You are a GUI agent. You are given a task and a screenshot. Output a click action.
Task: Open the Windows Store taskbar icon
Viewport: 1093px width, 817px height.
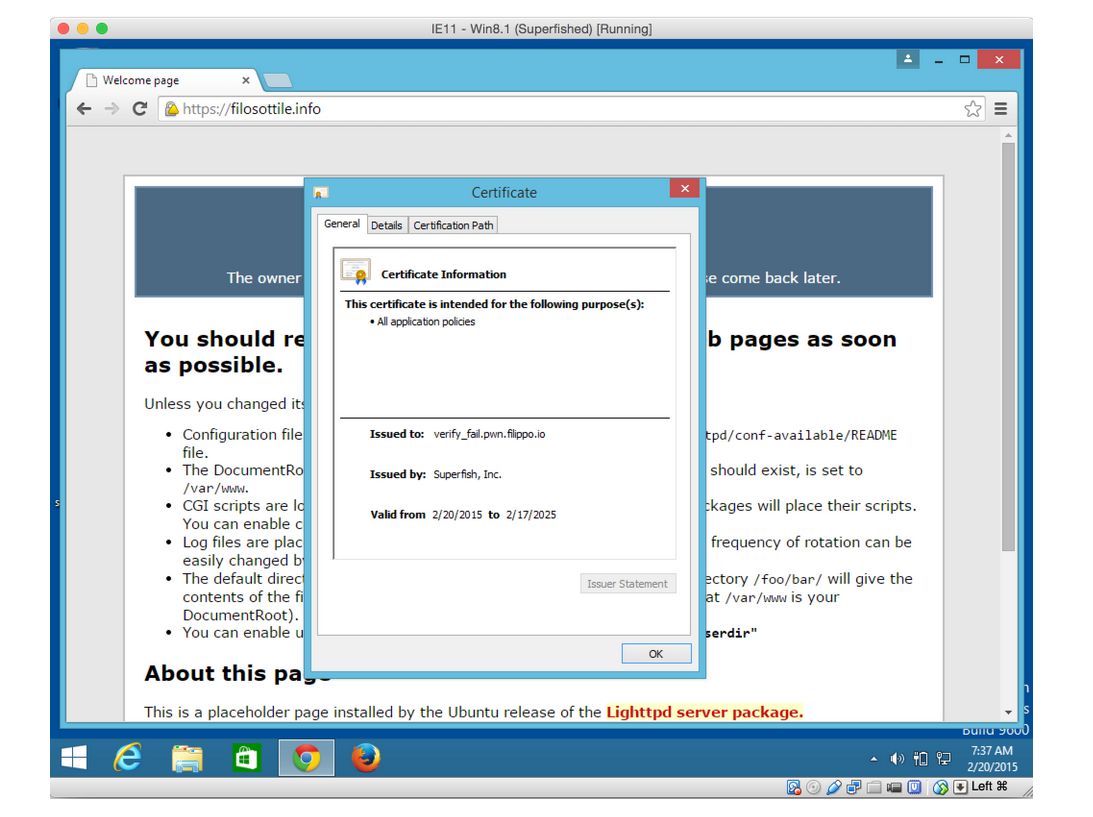coord(246,758)
